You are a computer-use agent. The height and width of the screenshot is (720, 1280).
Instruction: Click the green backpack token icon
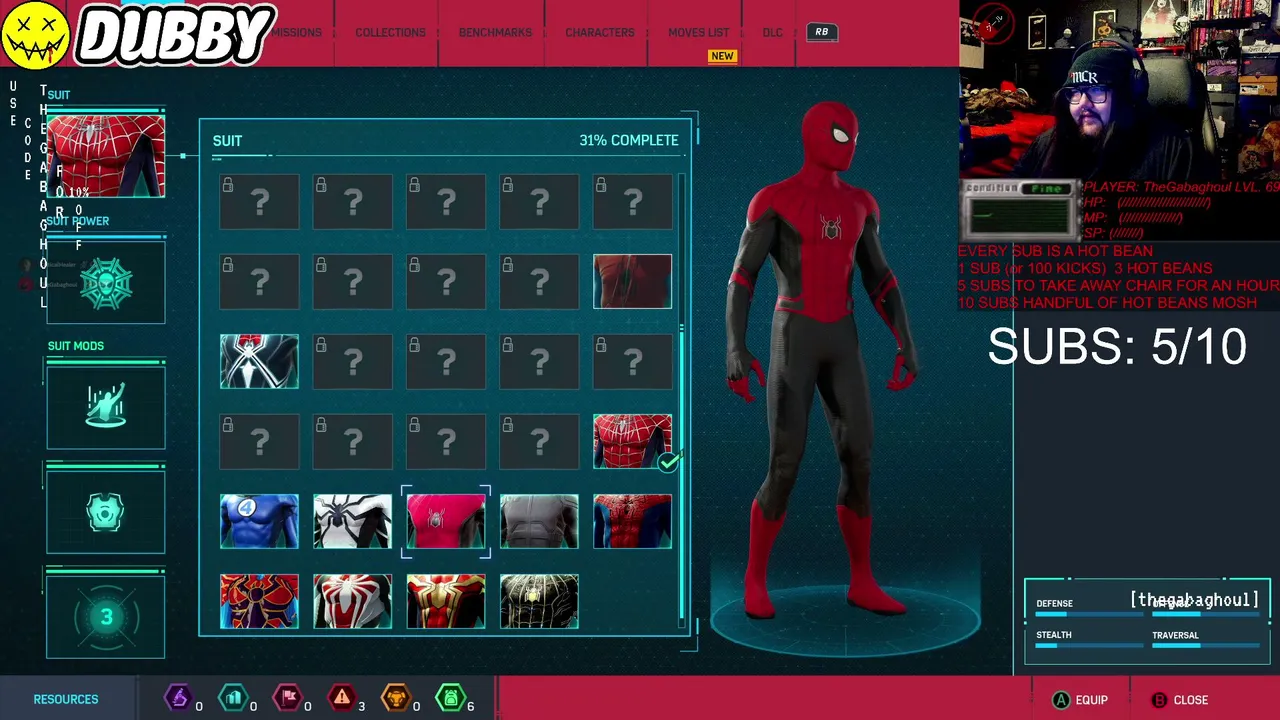450,697
